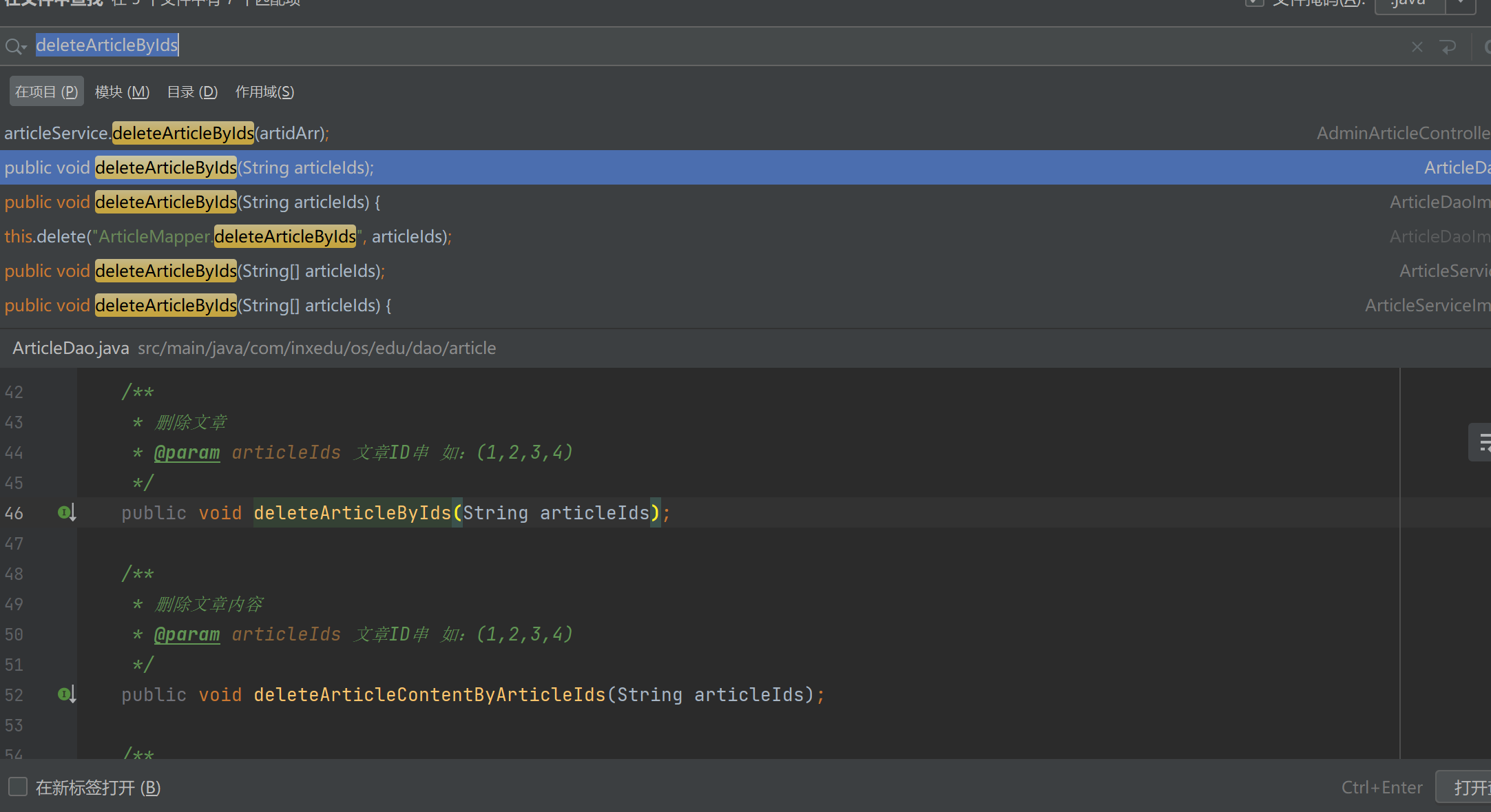Click line number 52 in the gutter
The height and width of the screenshot is (812, 1491).
[x=14, y=695]
